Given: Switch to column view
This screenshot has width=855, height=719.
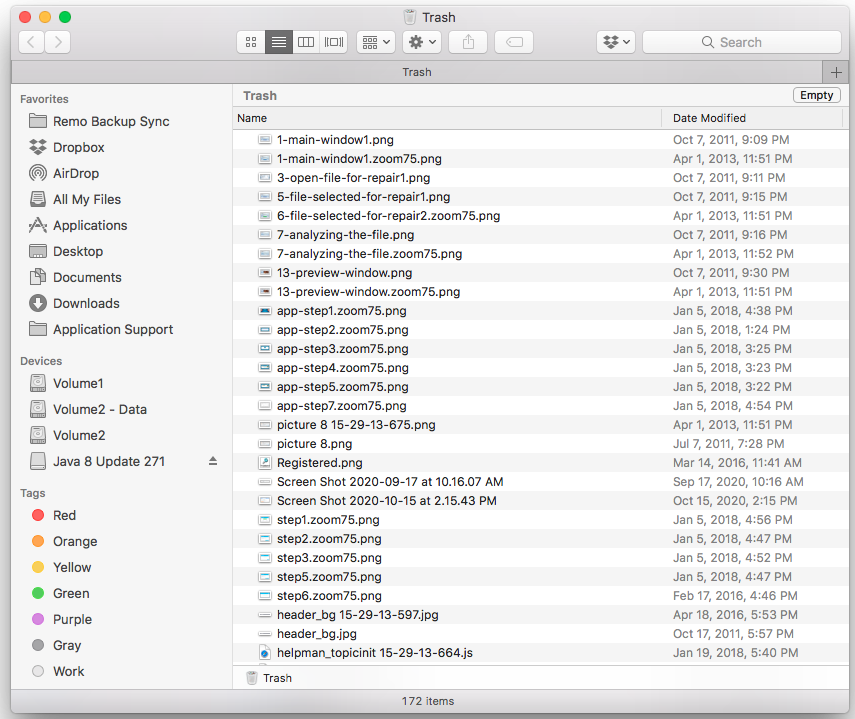Looking at the screenshot, I should click(306, 42).
